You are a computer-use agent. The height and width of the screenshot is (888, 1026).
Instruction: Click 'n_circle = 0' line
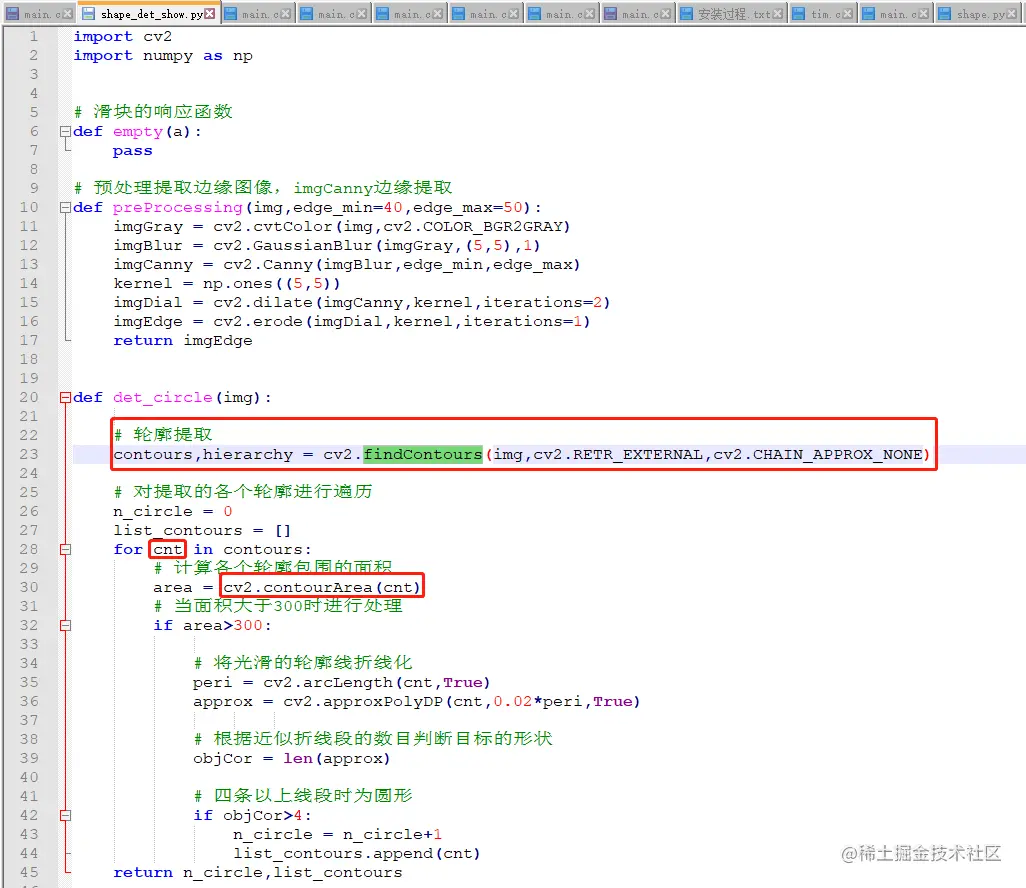173,511
